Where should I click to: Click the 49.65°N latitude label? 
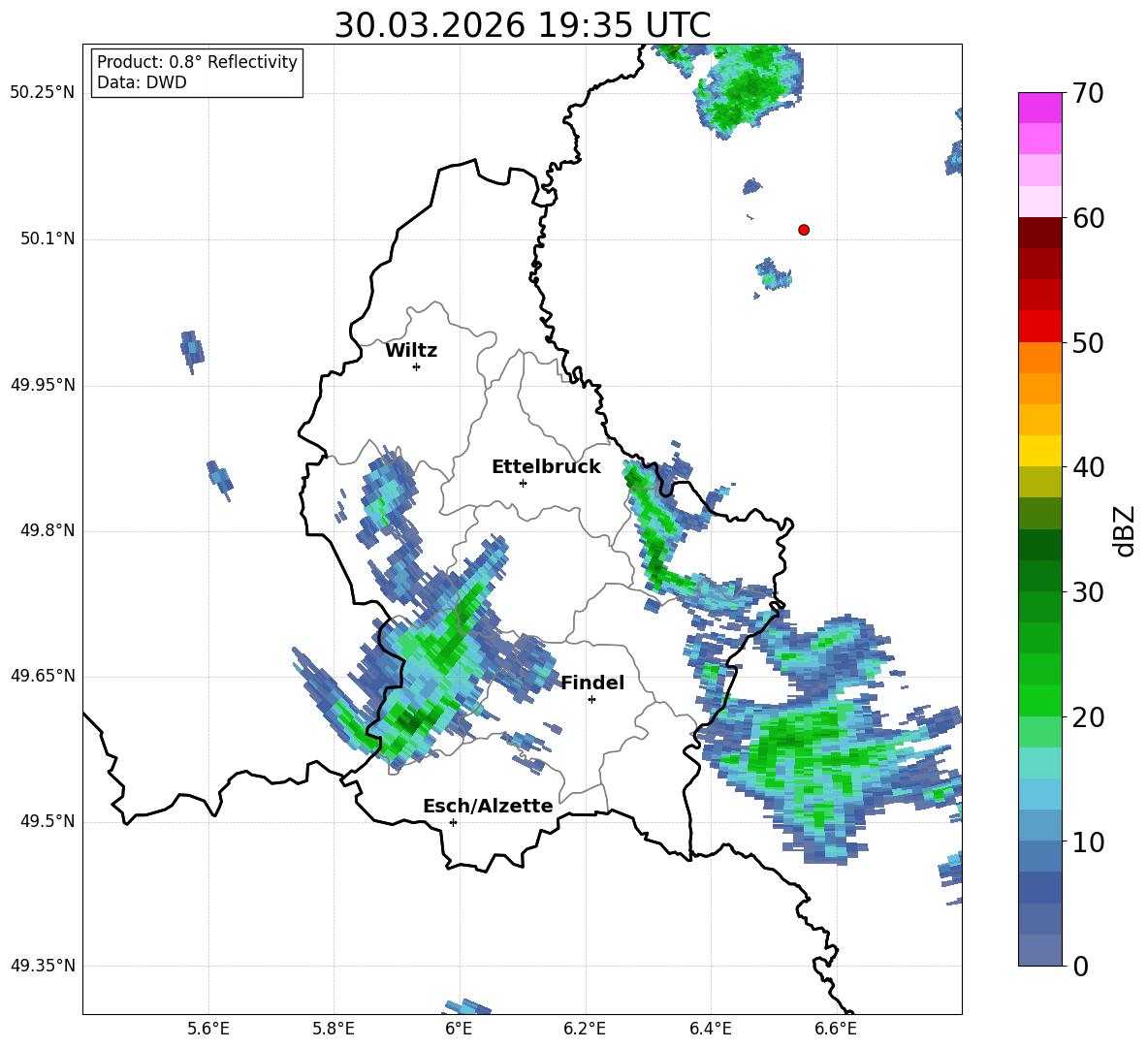pos(43,676)
